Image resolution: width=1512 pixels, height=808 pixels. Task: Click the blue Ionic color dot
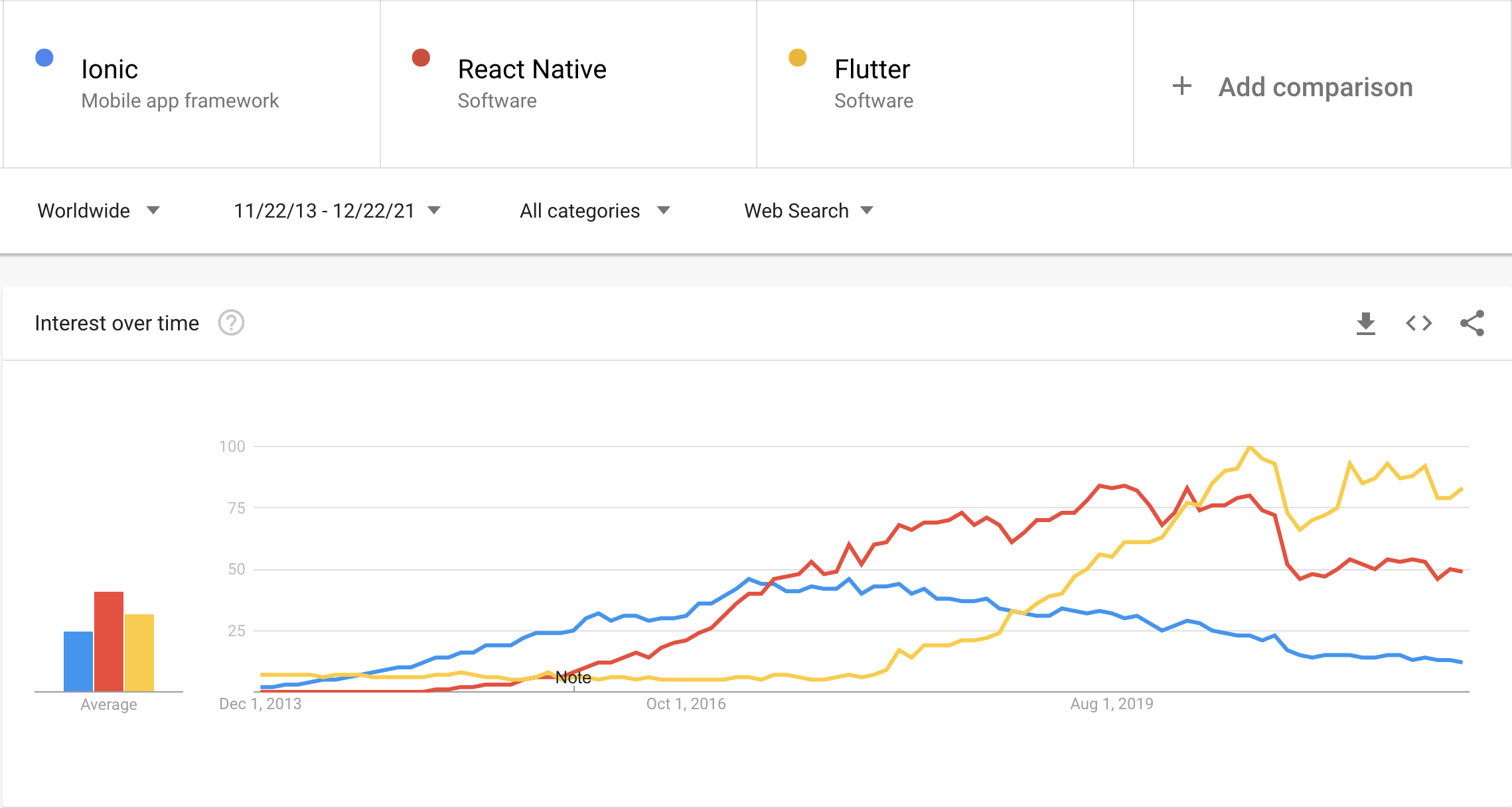click(x=44, y=58)
